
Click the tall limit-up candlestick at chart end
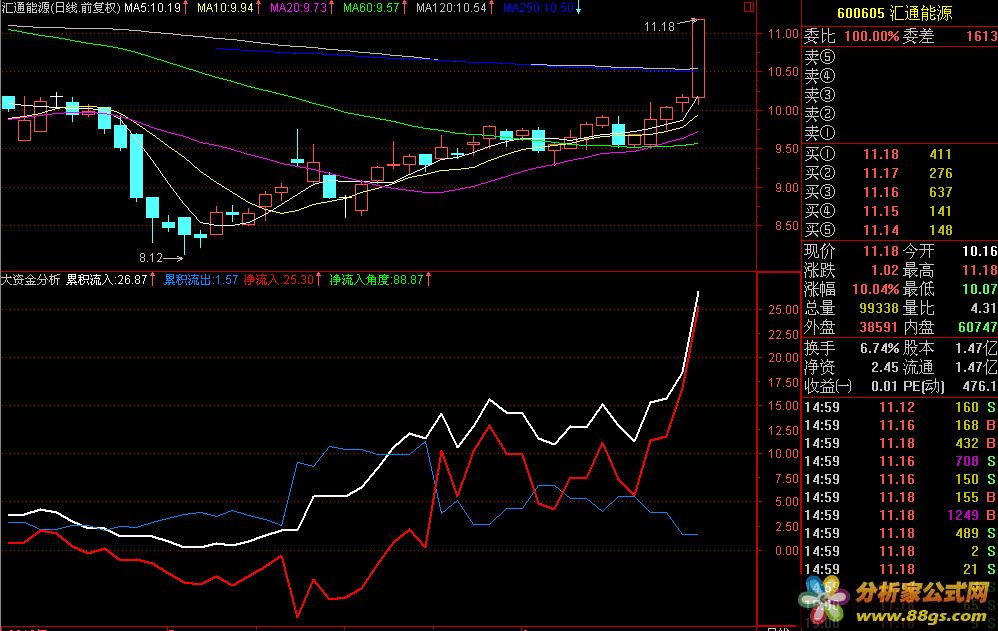[x=698, y=58]
